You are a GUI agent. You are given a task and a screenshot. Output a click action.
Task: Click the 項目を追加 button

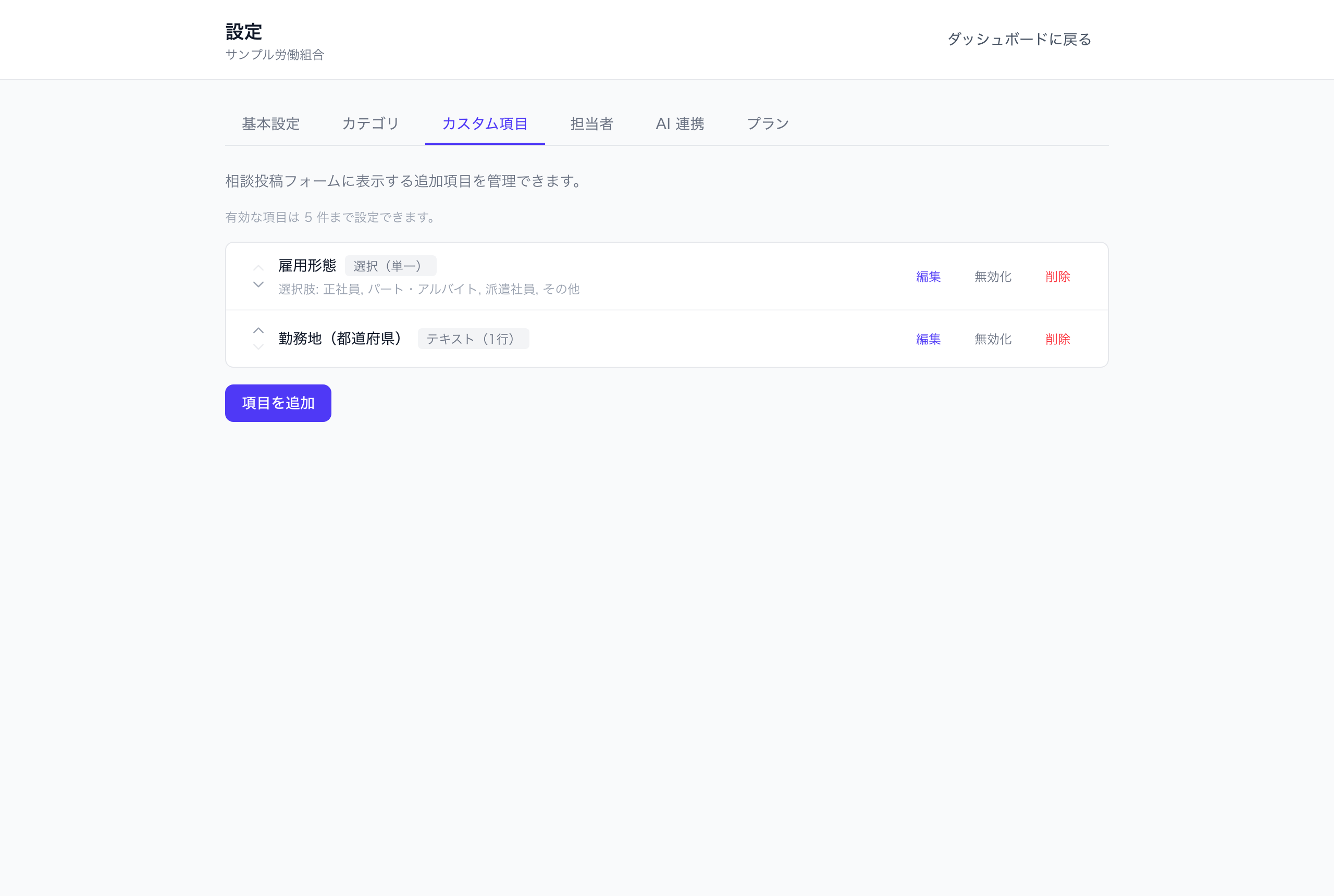278,403
